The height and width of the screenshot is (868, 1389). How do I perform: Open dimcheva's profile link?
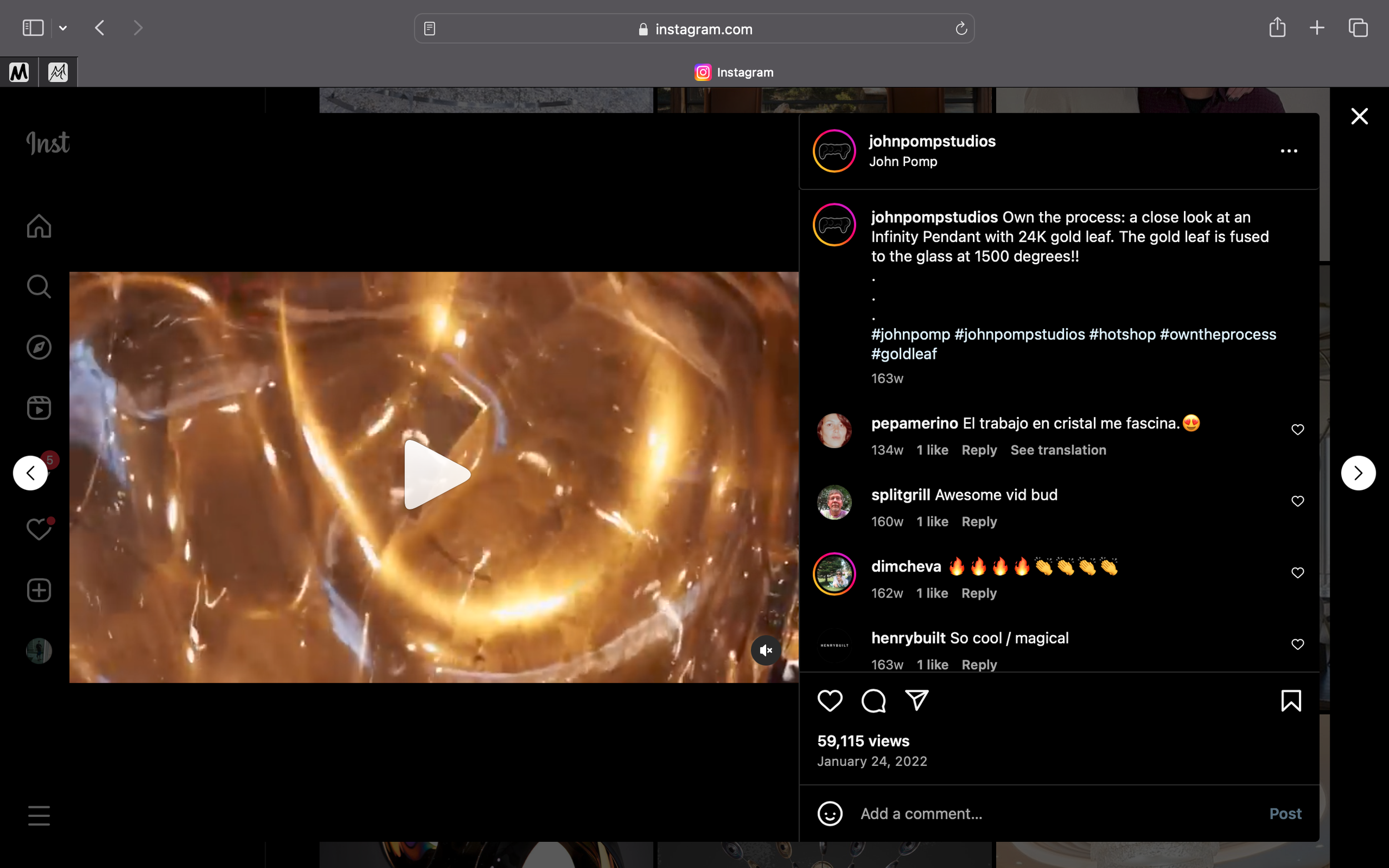coord(906,566)
